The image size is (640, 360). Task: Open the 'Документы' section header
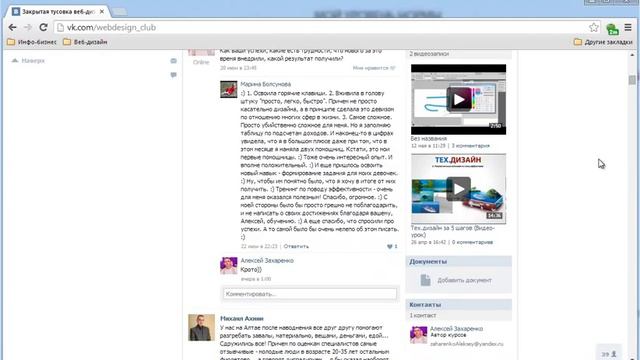point(458,261)
